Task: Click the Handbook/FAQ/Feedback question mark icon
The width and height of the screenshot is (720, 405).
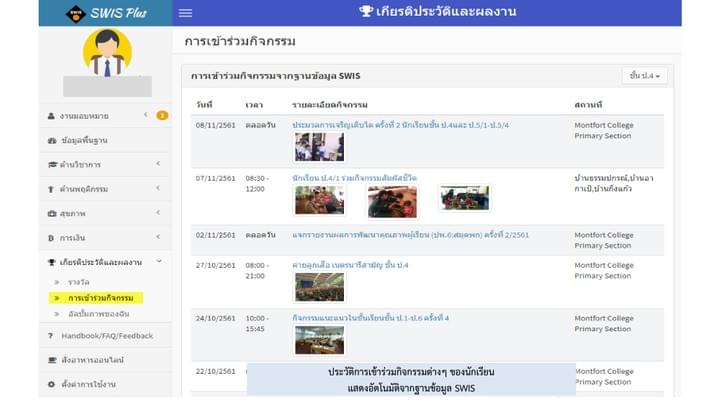Action: tap(51, 336)
